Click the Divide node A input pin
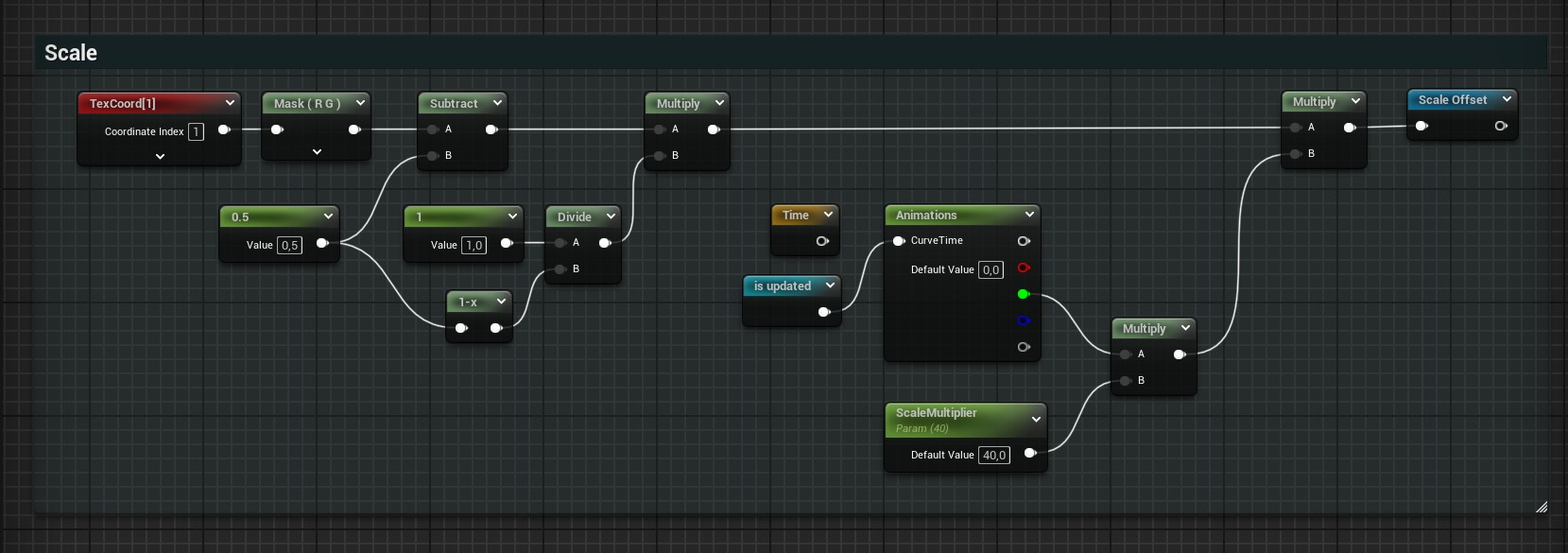The height and width of the screenshot is (553, 1568). [560, 243]
